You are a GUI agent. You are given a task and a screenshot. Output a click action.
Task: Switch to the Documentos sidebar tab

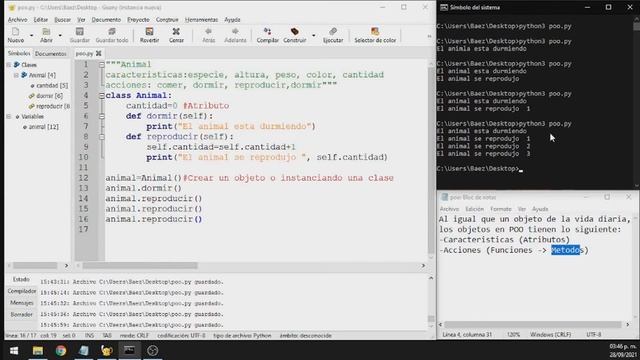point(51,53)
